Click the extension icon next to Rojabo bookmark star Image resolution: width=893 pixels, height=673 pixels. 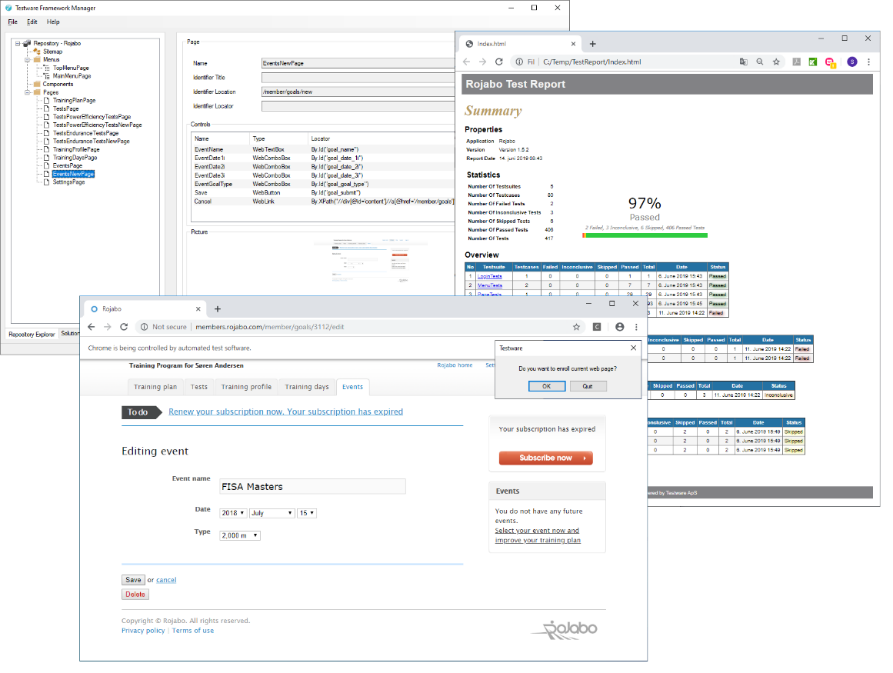[597, 327]
